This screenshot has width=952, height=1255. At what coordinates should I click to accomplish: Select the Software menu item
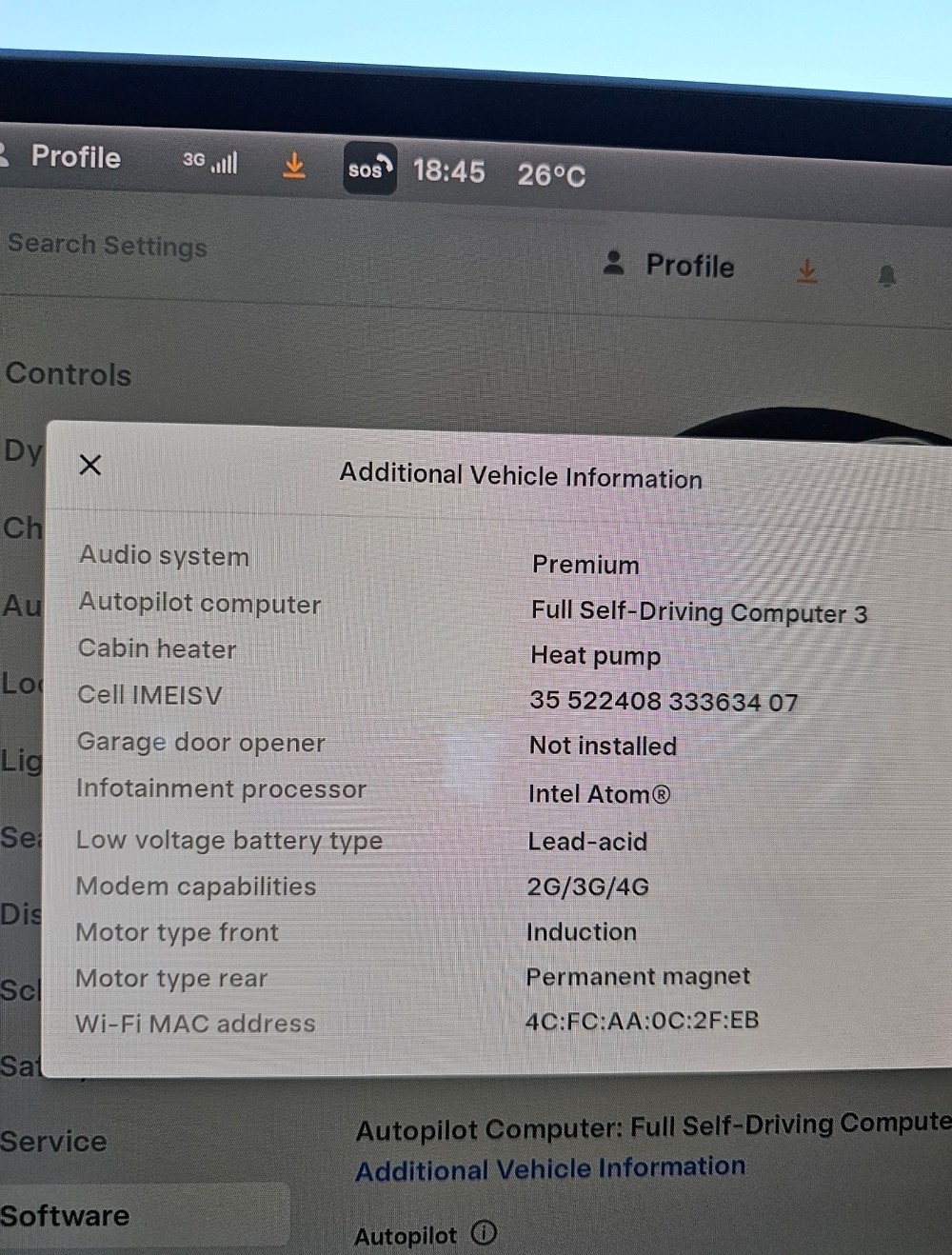(x=65, y=1216)
